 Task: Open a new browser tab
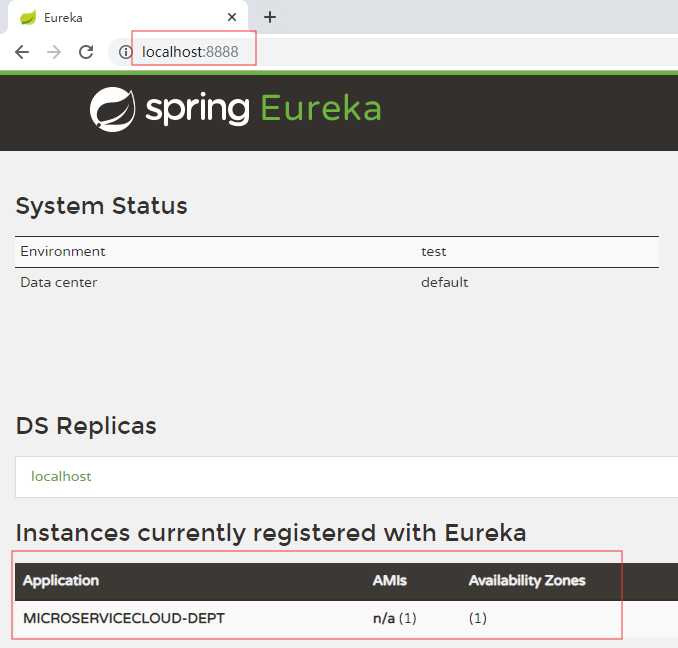coord(270,17)
